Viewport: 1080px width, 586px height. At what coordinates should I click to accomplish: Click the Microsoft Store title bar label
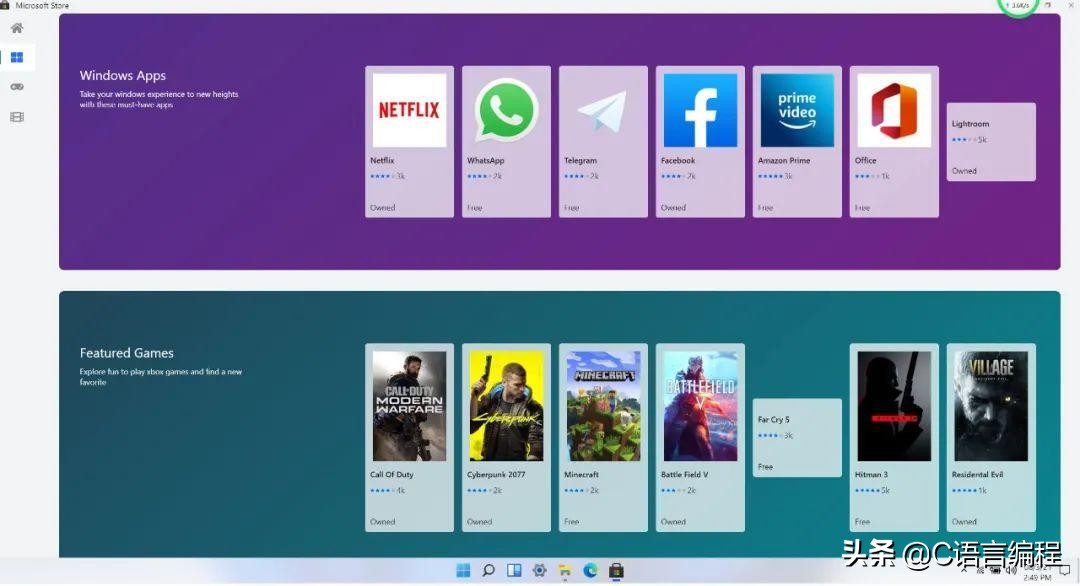click(40, 4)
